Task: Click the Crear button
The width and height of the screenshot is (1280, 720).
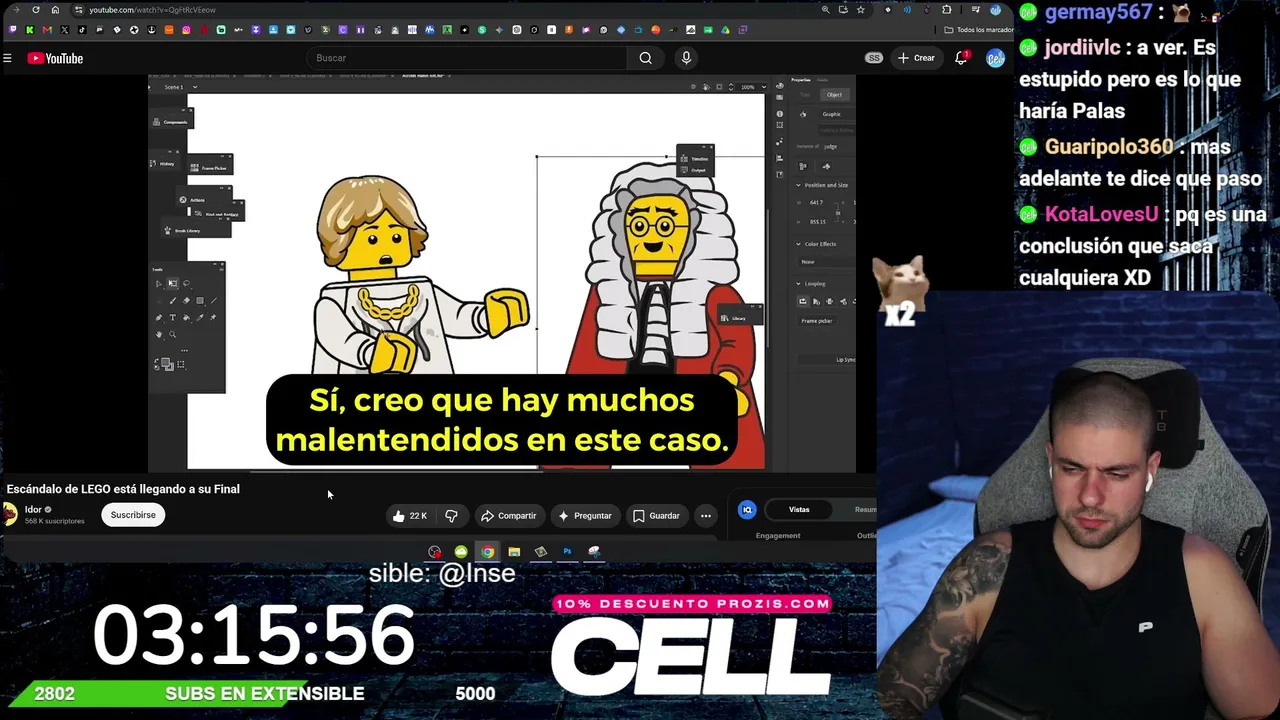Action: point(916,58)
